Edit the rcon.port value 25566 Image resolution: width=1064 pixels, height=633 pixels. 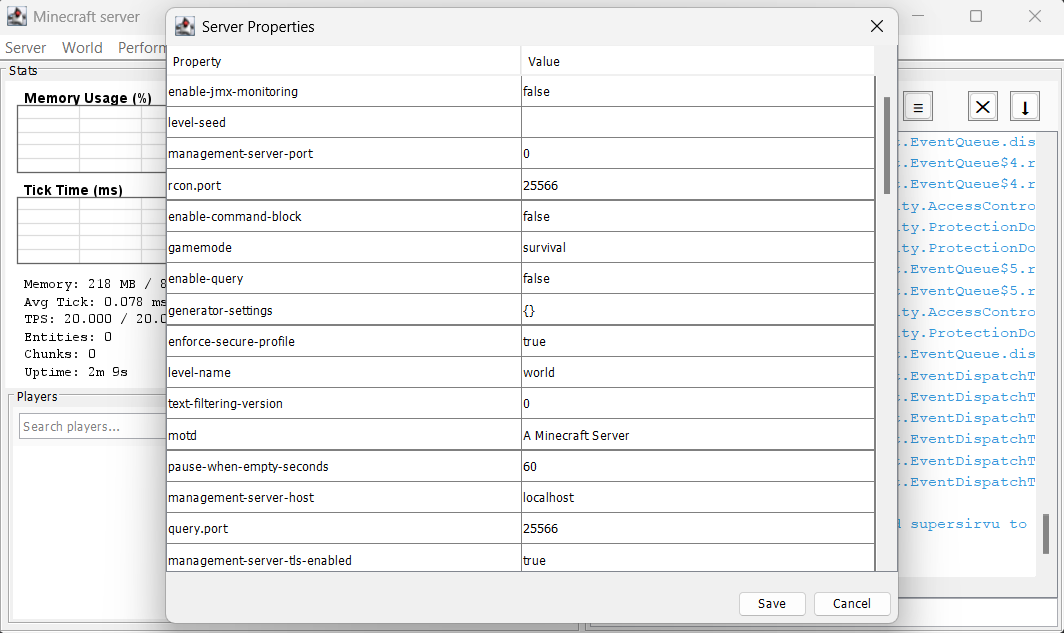(x=698, y=185)
